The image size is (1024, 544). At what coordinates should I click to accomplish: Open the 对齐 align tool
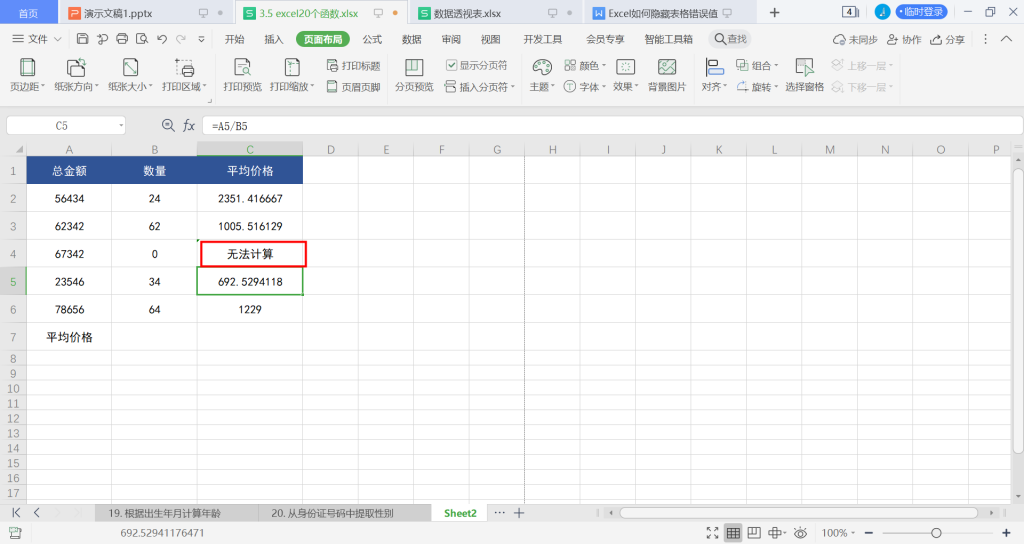(714, 75)
